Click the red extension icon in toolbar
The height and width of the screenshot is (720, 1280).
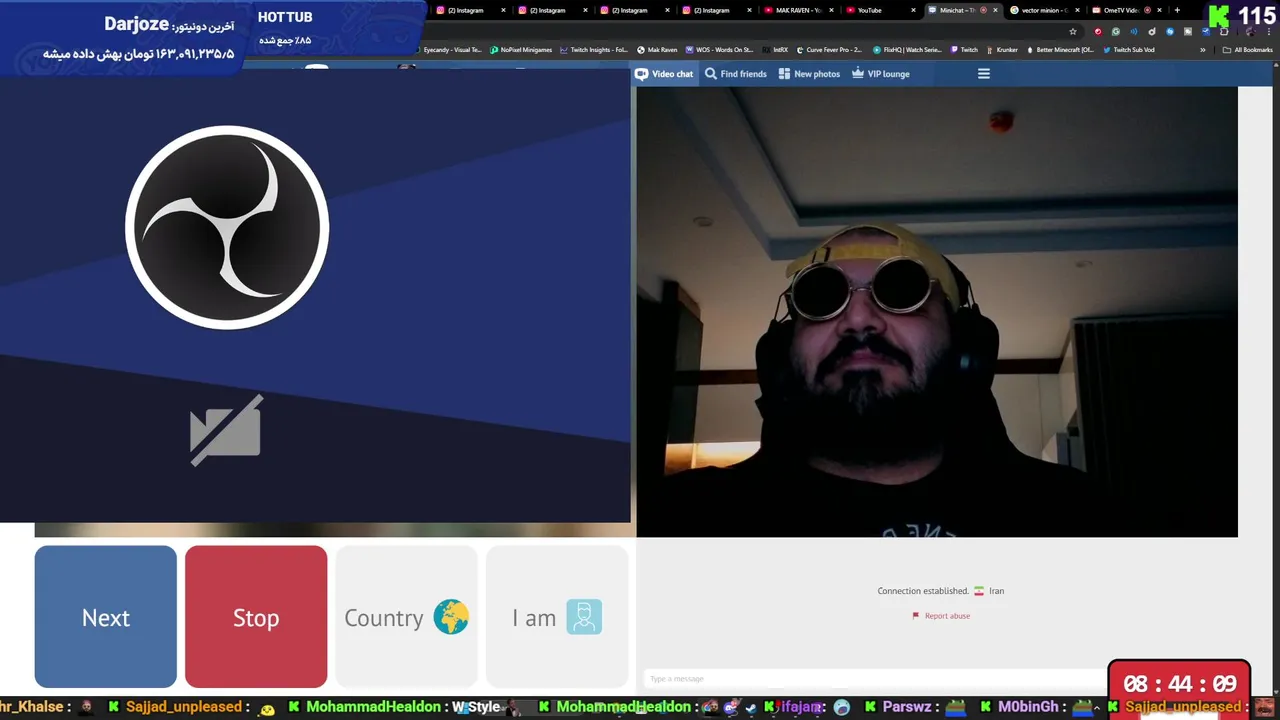pos(1098,31)
